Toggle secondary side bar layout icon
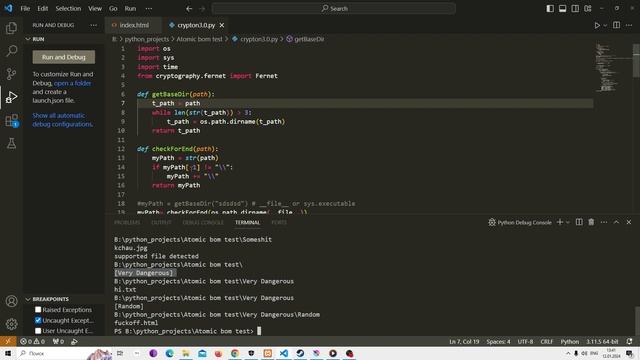This screenshot has width=640, height=360. click(575, 9)
